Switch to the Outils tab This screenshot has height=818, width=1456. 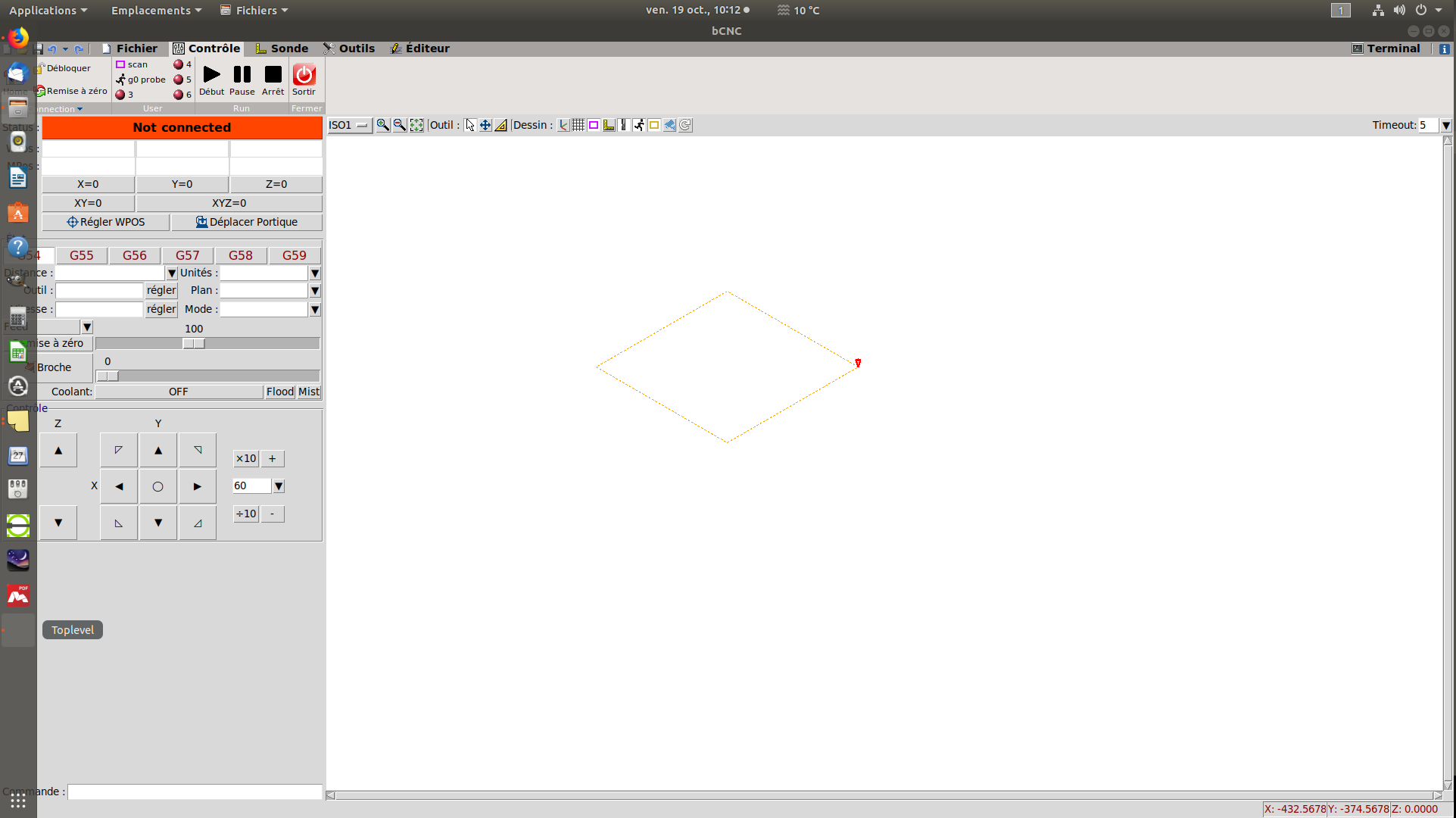coord(349,48)
